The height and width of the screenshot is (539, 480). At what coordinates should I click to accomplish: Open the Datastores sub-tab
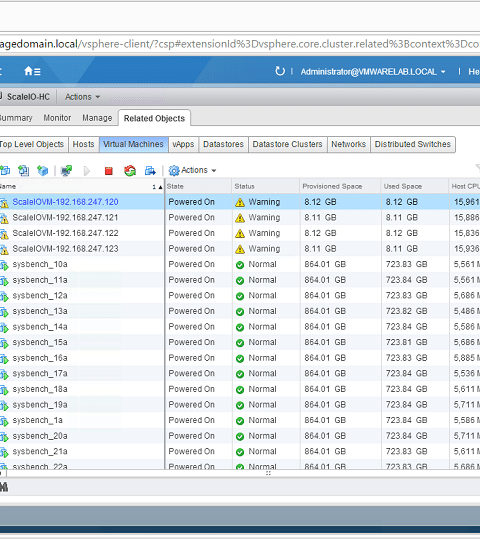click(x=223, y=144)
